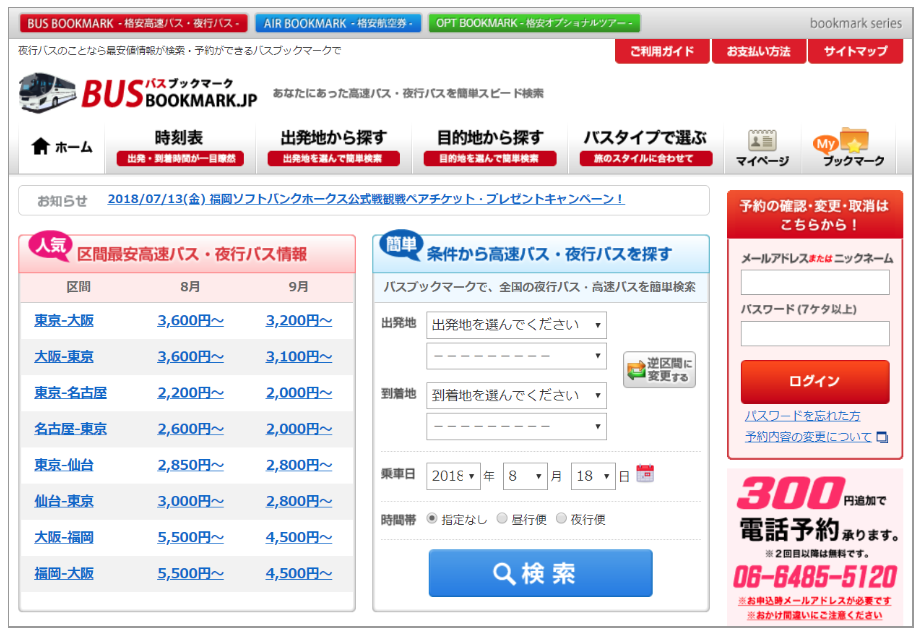Click 東京-大阪 September price 3,200円～
Screen dimensions: 921x632
pyautogui.click(x=299, y=321)
